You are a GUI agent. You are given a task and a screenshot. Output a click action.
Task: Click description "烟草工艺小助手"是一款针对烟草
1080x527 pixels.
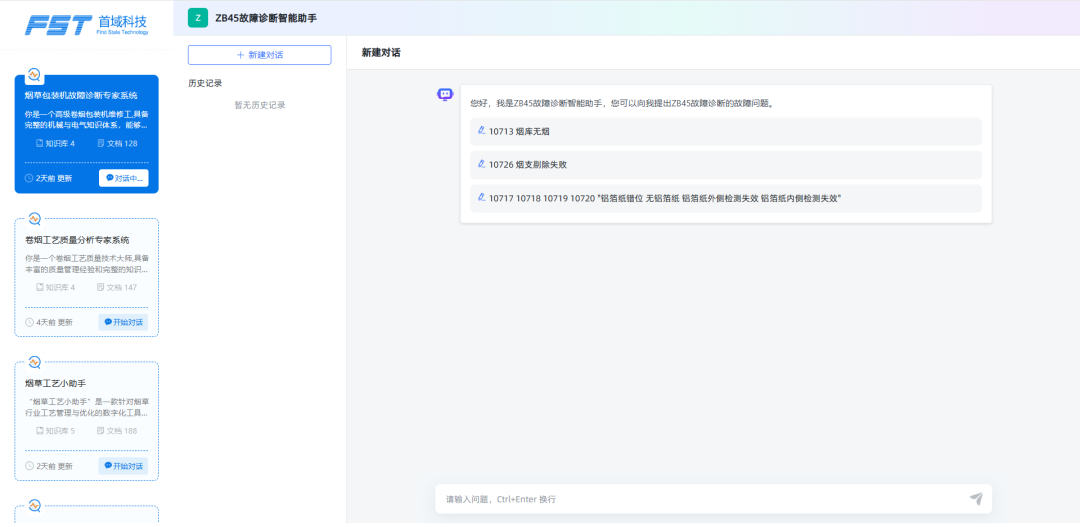coord(87,407)
